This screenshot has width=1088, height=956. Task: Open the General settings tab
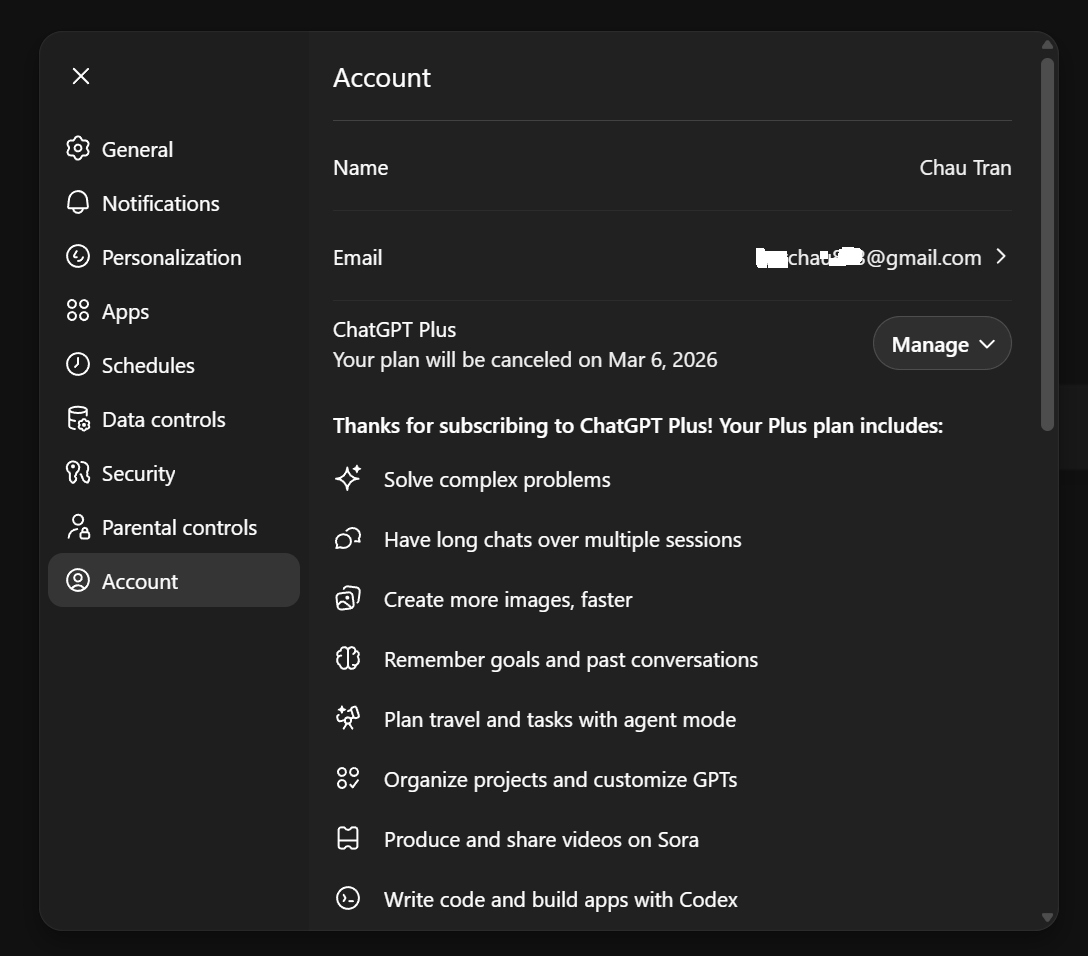coord(173,149)
